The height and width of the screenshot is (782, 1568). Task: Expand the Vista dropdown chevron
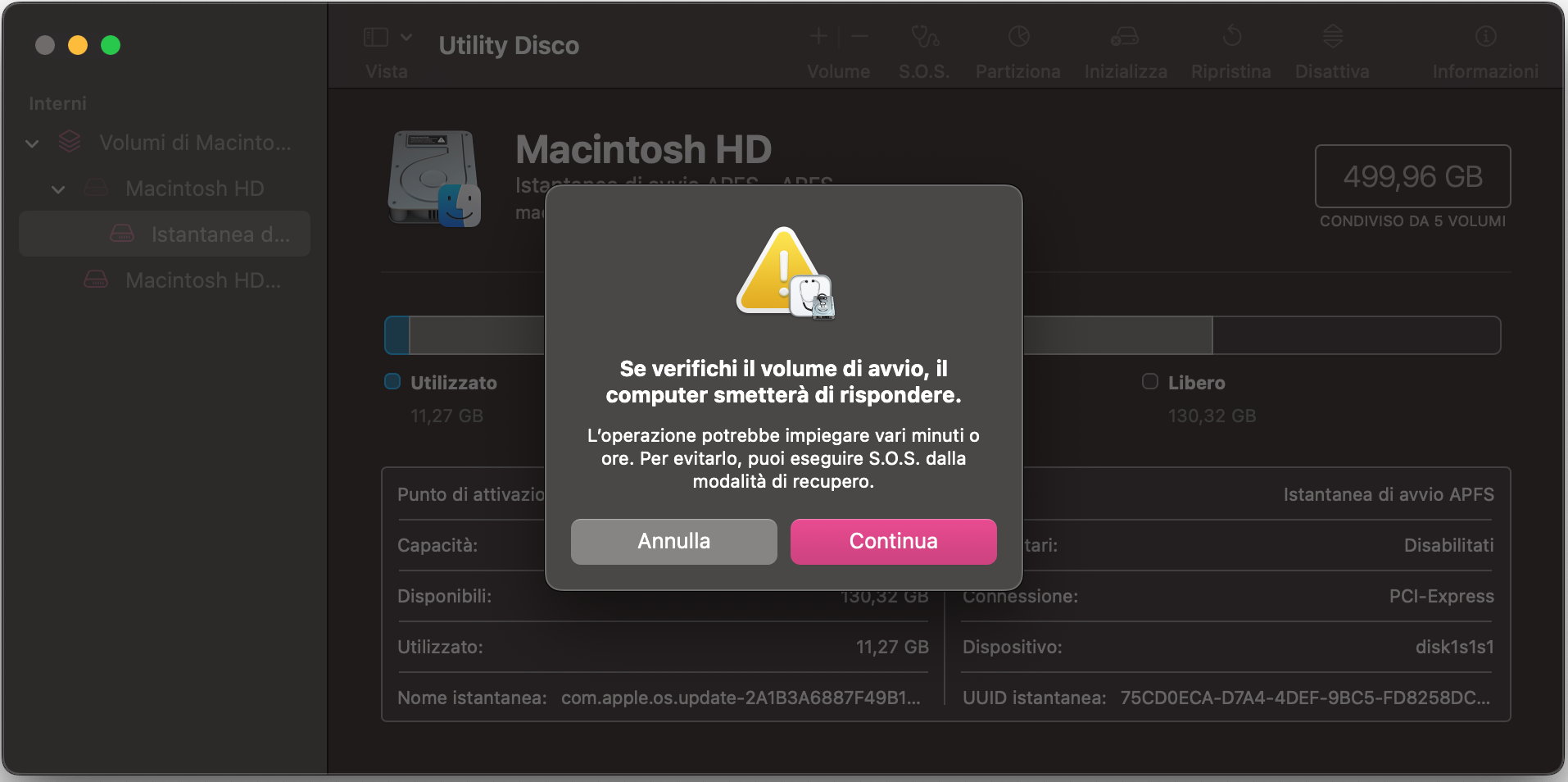406,37
